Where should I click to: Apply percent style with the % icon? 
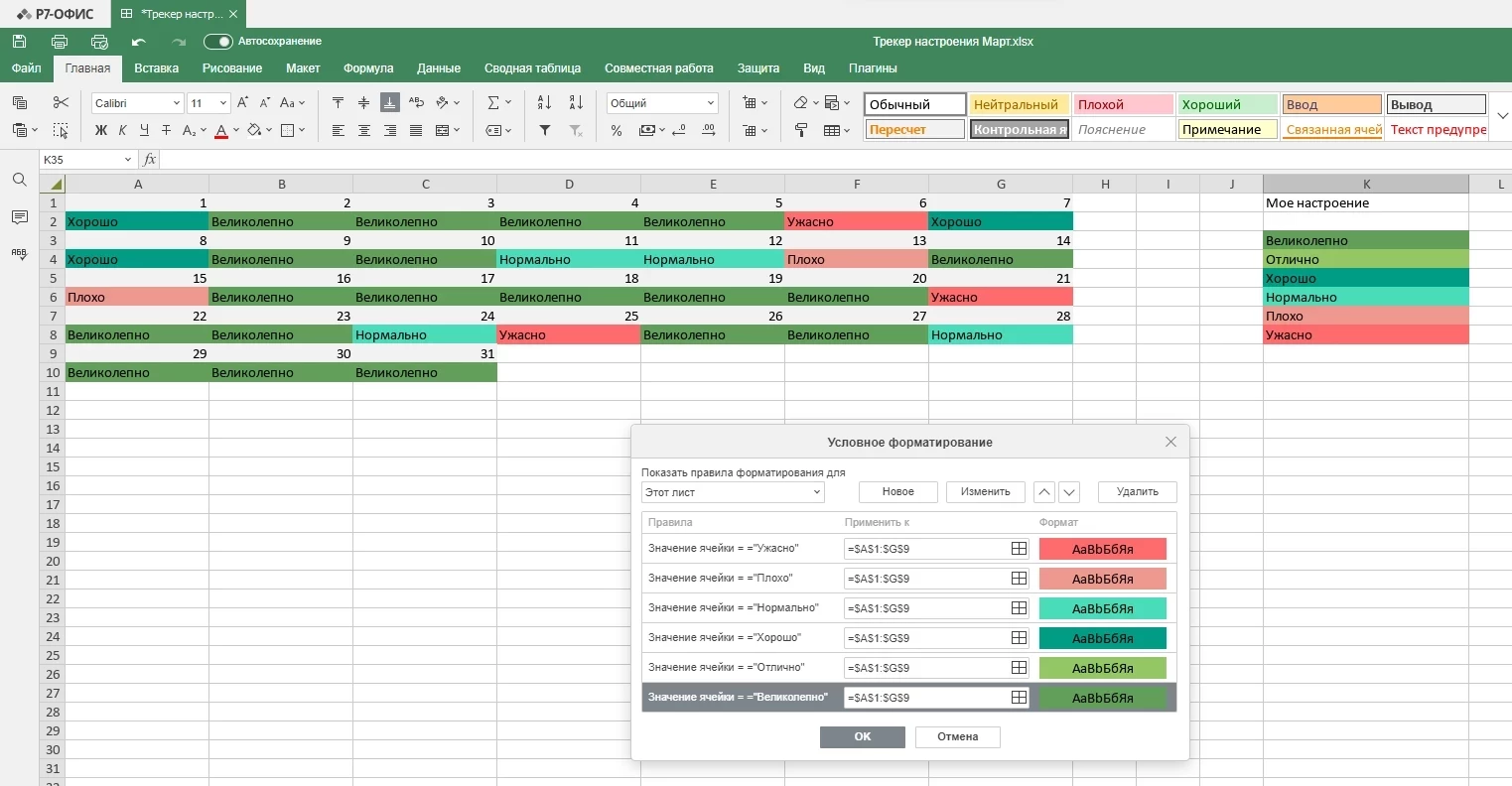click(x=617, y=130)
